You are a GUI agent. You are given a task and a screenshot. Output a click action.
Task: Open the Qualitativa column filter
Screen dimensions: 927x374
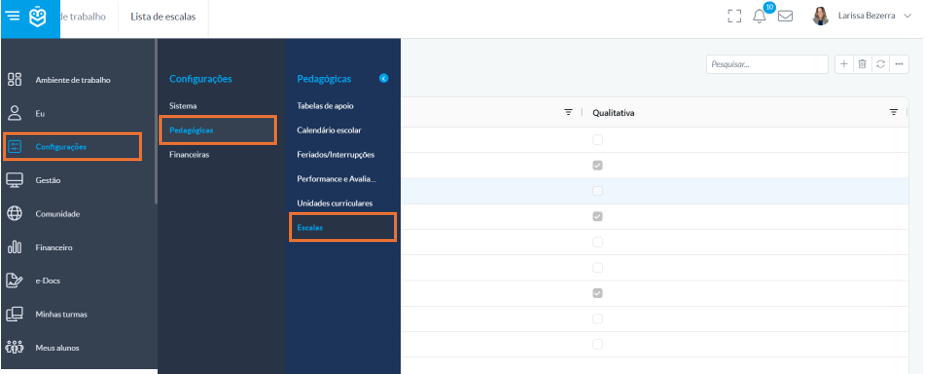point(894,112)
